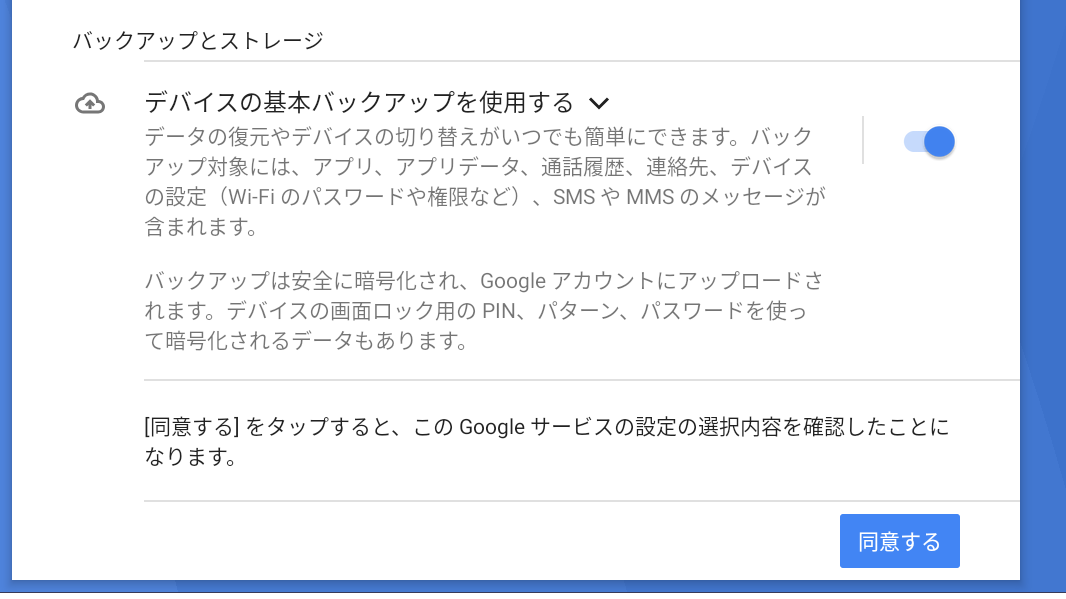Click the blue background strip left of the dialog
The height and width of the screenshot is (599, 1066).
pos(5,292)
